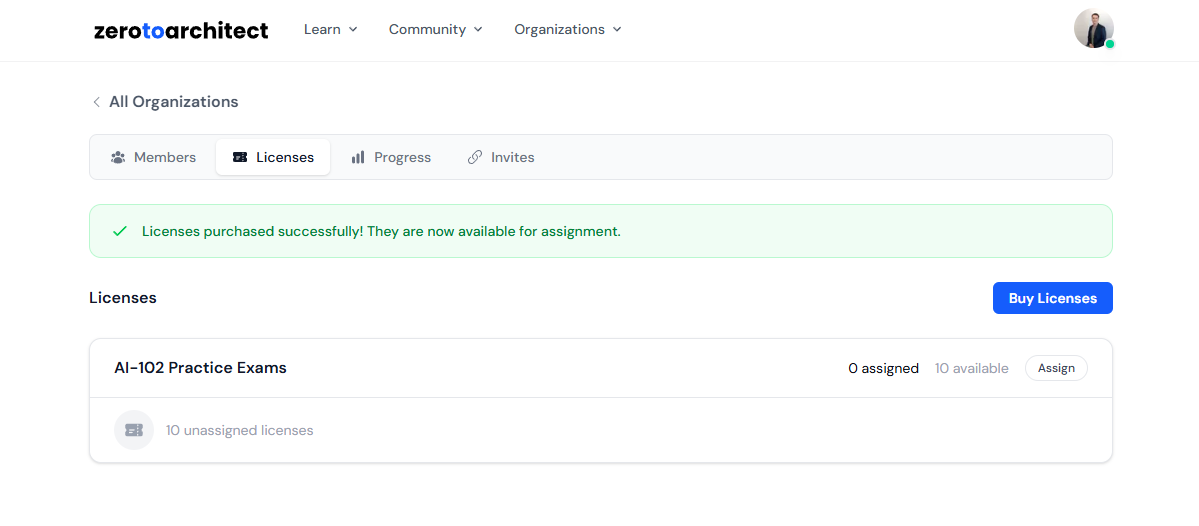Click the 10 available license count
The height and width of the screenshot is (526, 1199).
click(x=971, y=369)
